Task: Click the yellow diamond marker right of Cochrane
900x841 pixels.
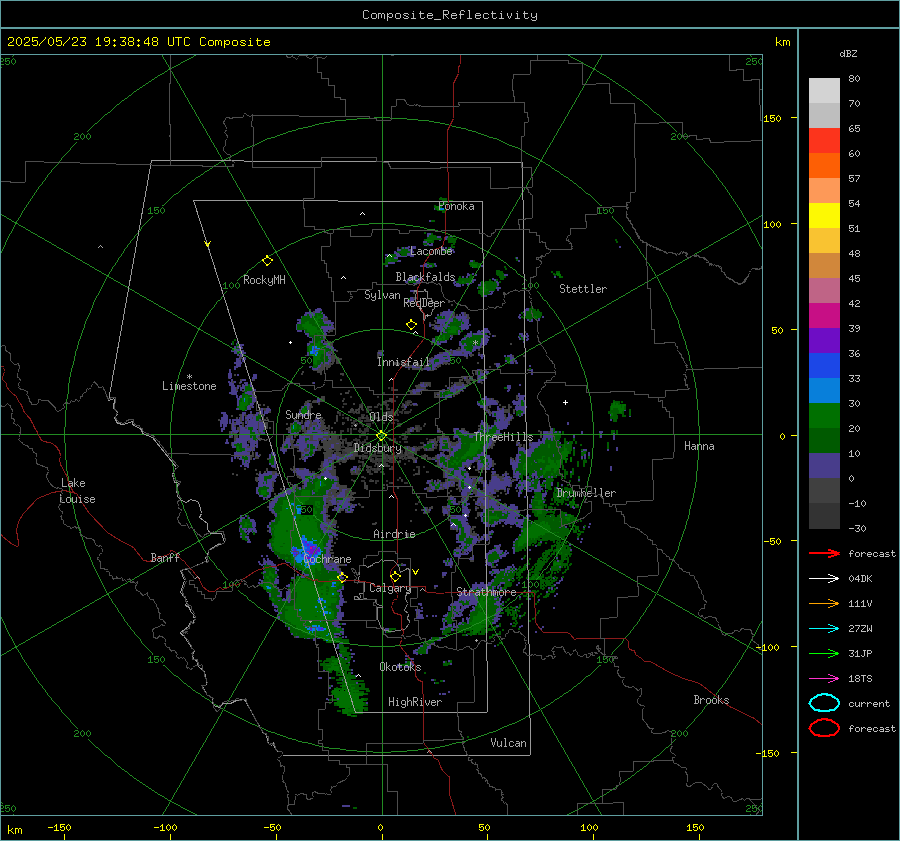Action: click(342, 577)
